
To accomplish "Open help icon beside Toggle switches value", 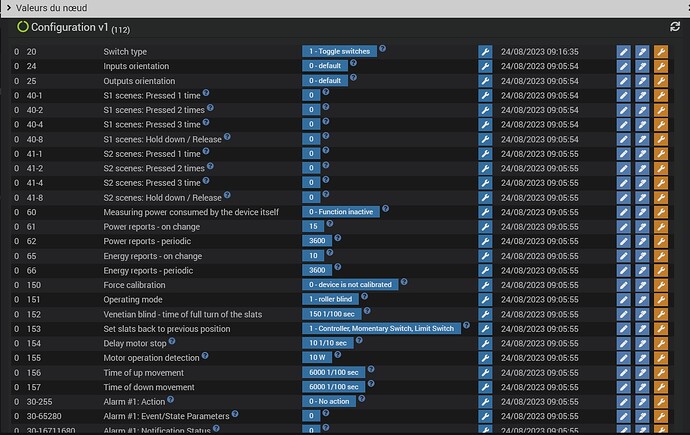I will (x=382, y=48).
